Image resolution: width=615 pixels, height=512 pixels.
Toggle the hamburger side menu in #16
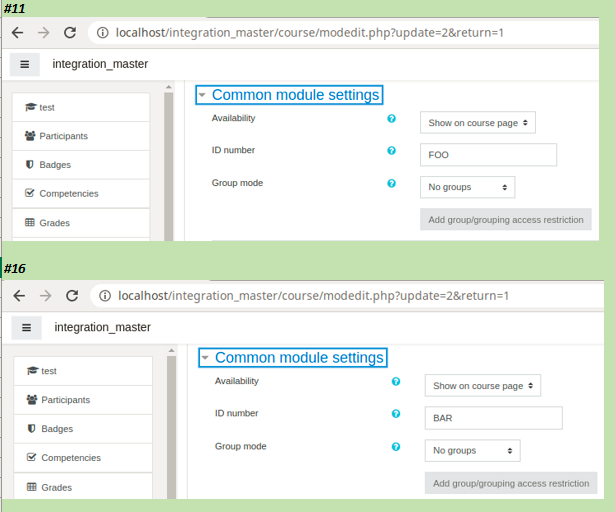tap(26, 328)
